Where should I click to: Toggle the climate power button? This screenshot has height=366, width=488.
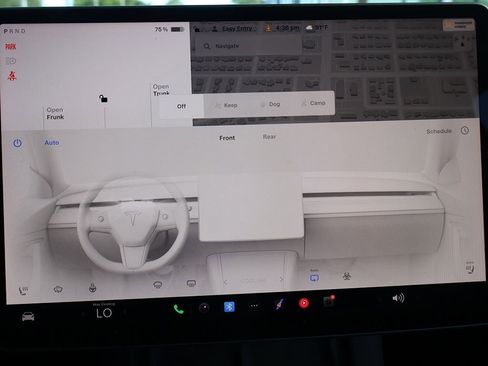click(17, 143)
